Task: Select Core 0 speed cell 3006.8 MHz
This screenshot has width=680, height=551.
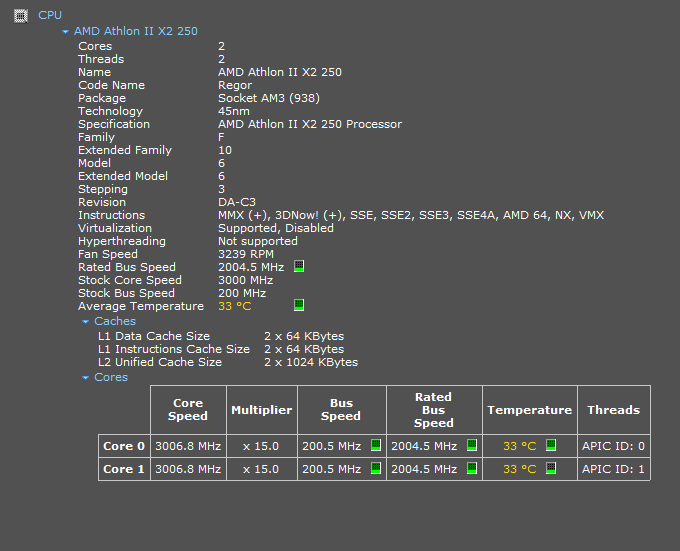Action: 188,446
